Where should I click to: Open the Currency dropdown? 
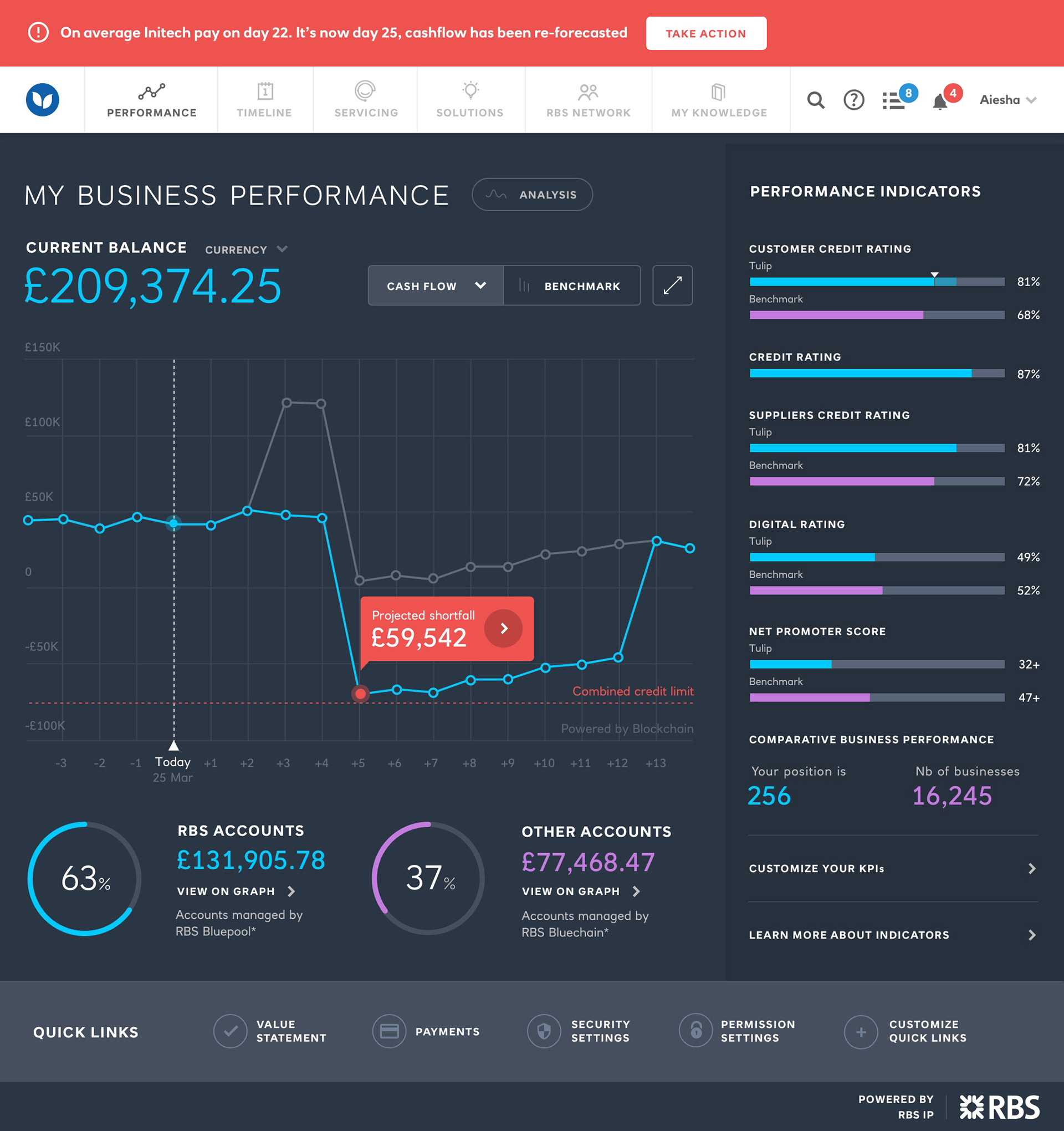246,249
